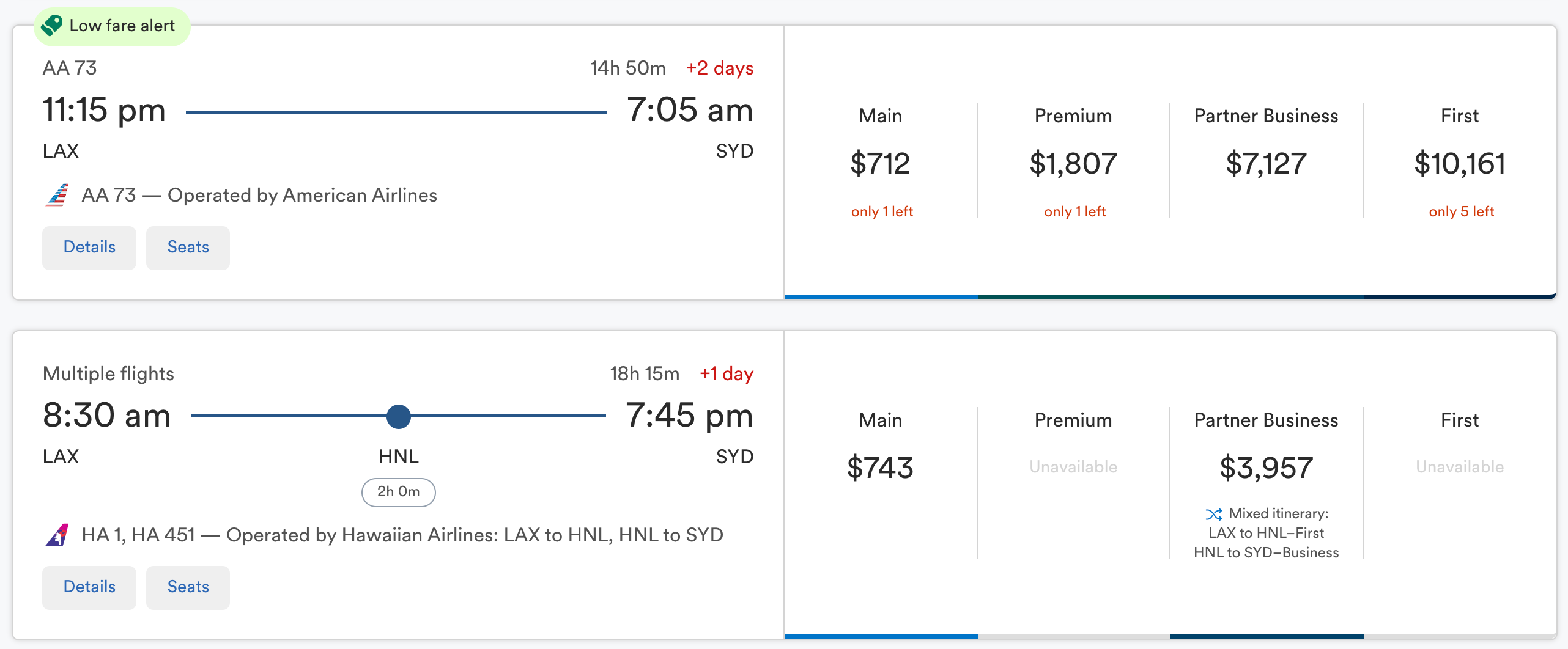Click the Low fare alert badge label
The height and width of the screenshot is (649, 1568).
coord(122,26)
